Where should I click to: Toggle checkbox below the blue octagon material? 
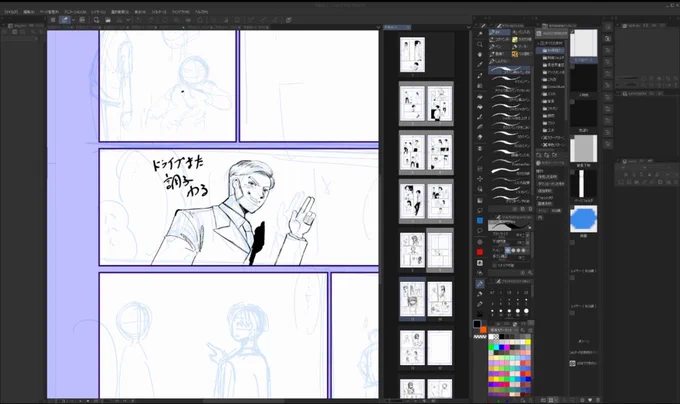click(572, 242)
